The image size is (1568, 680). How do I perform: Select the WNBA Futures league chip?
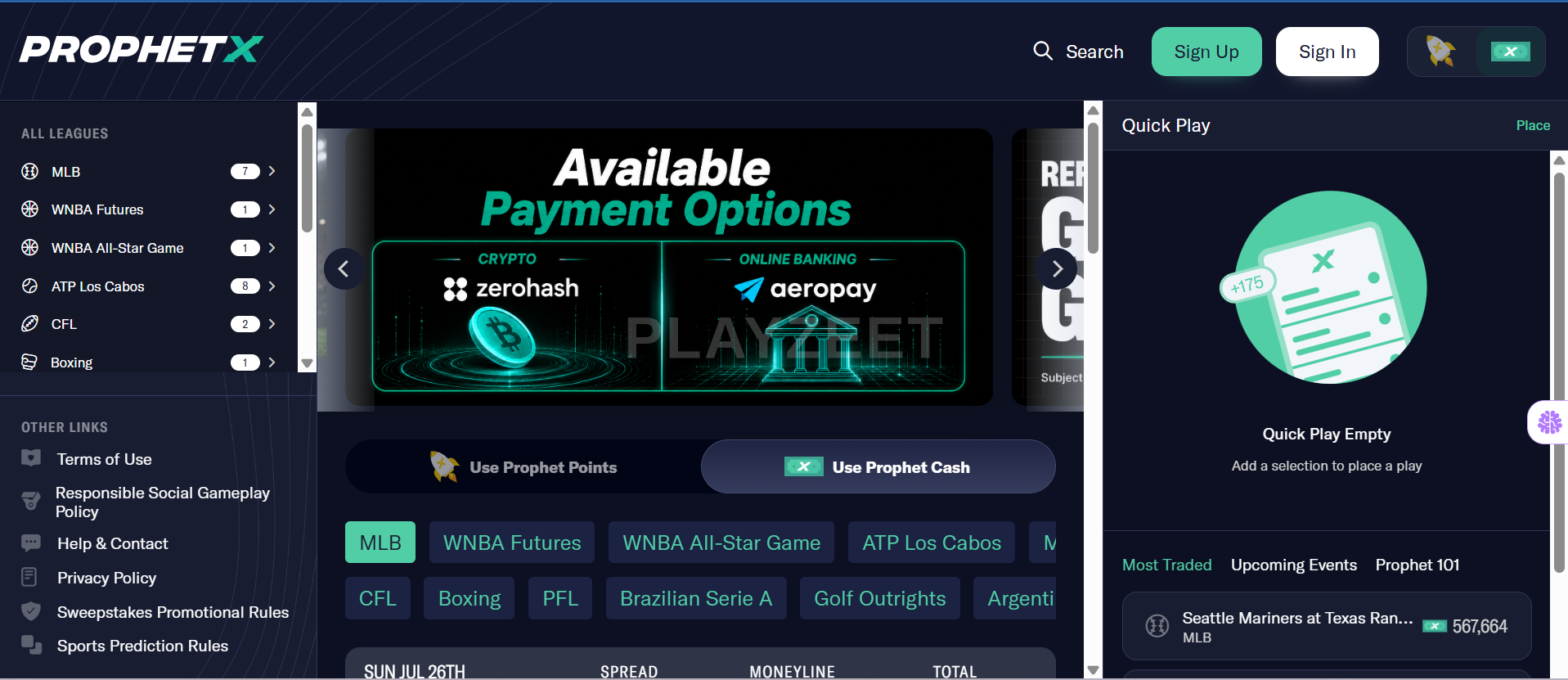pos(512,543)
